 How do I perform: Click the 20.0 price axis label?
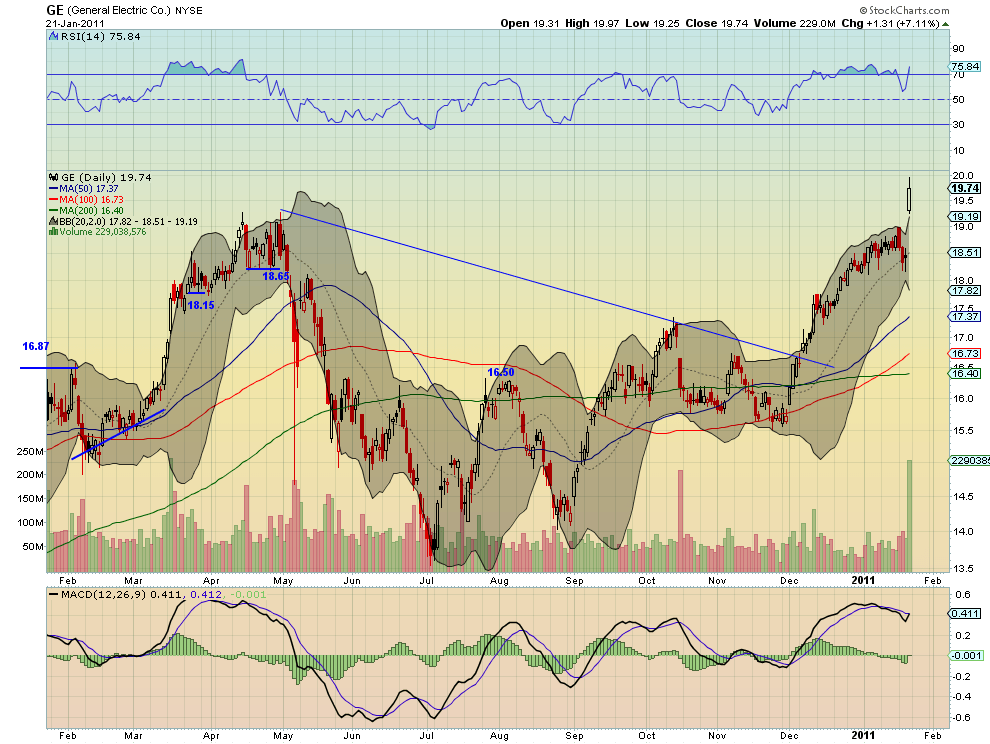point(963,176)
